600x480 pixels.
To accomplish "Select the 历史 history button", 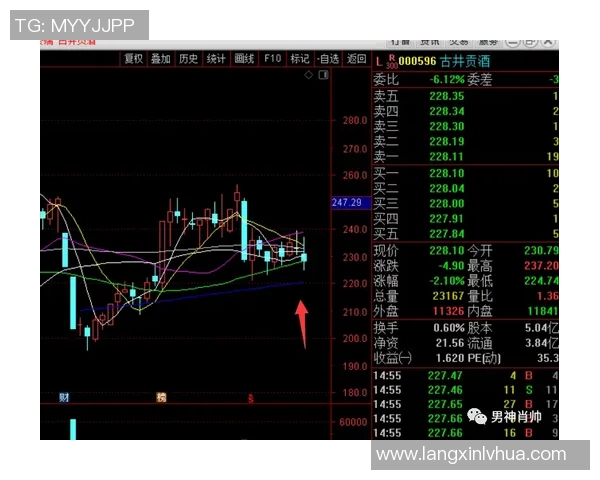I will (x=188, y=59).
